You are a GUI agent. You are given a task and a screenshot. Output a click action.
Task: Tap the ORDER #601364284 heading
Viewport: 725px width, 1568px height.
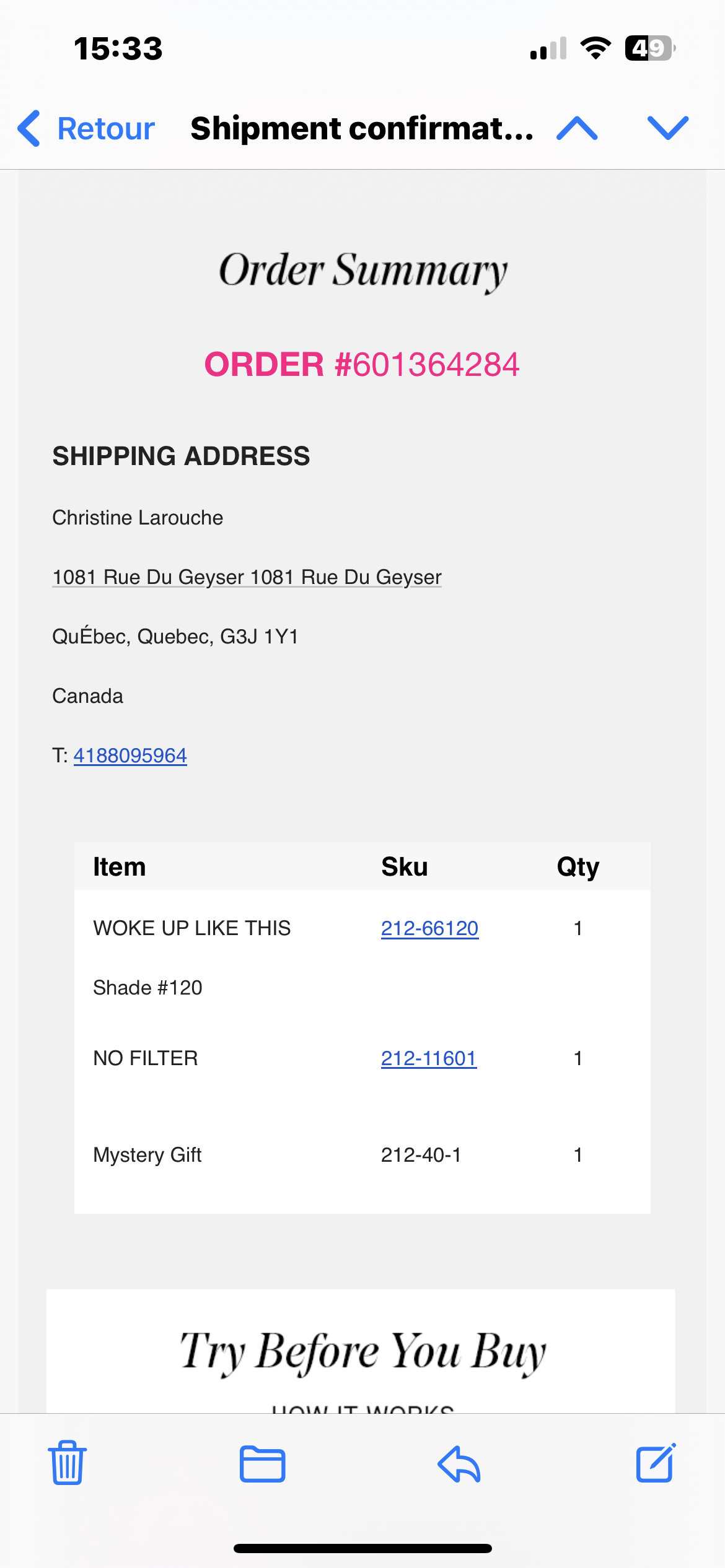click(x=362, y=364)
